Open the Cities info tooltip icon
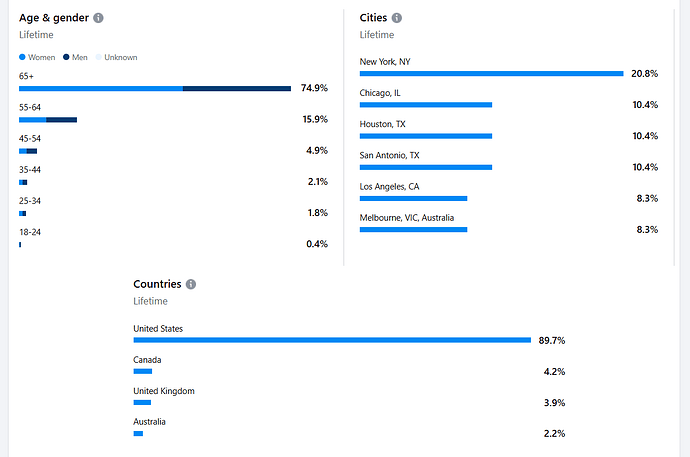 click(x=397, y=18)
